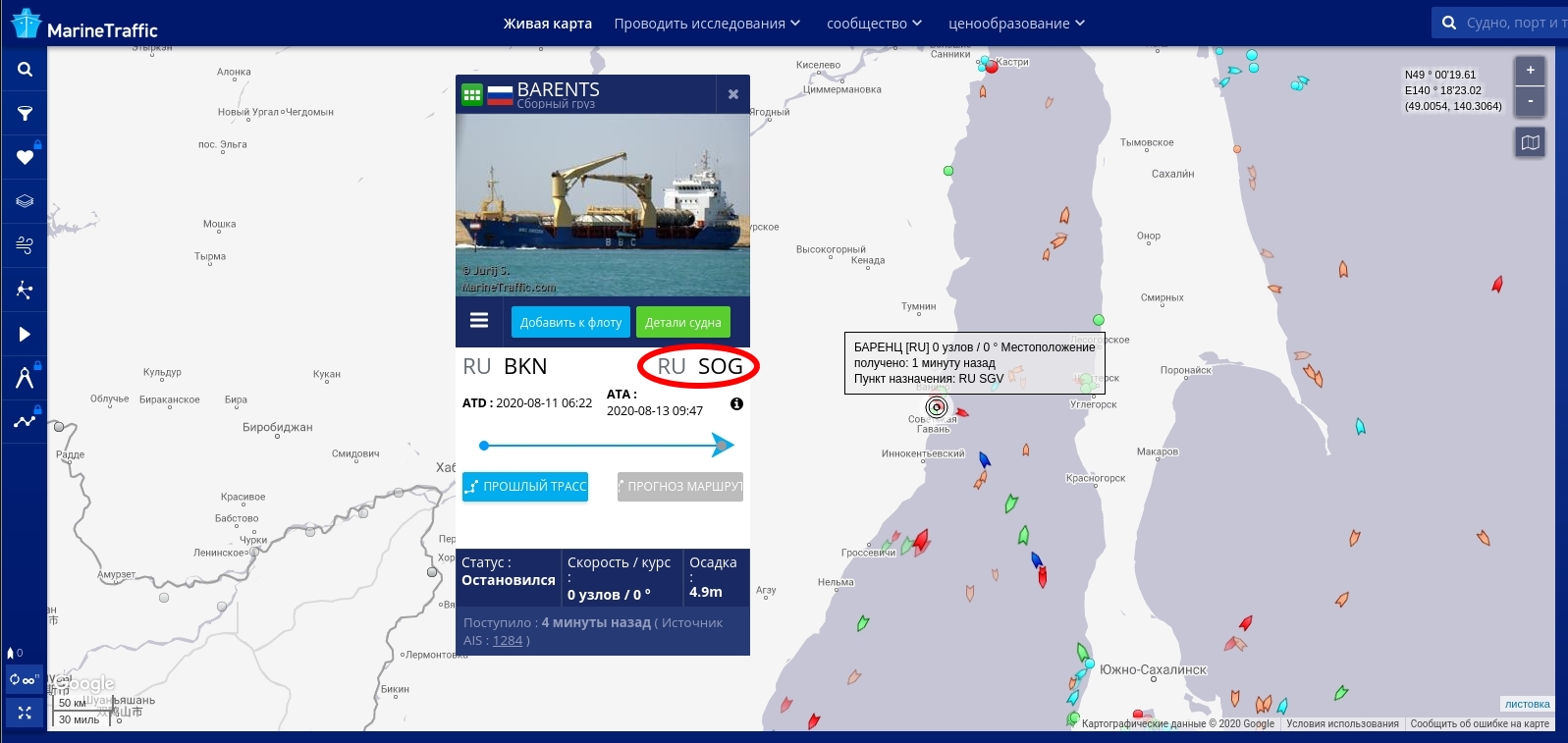Open the route chart line tool

click(x=25, y=422)
